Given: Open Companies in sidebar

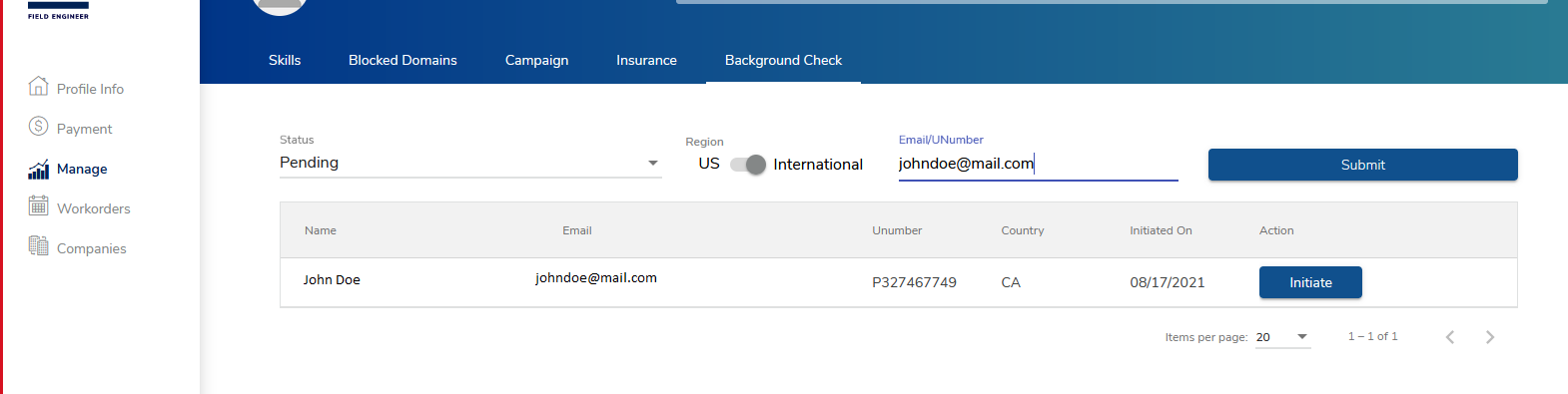Looking at the screenshot, I should pos(91,248).
